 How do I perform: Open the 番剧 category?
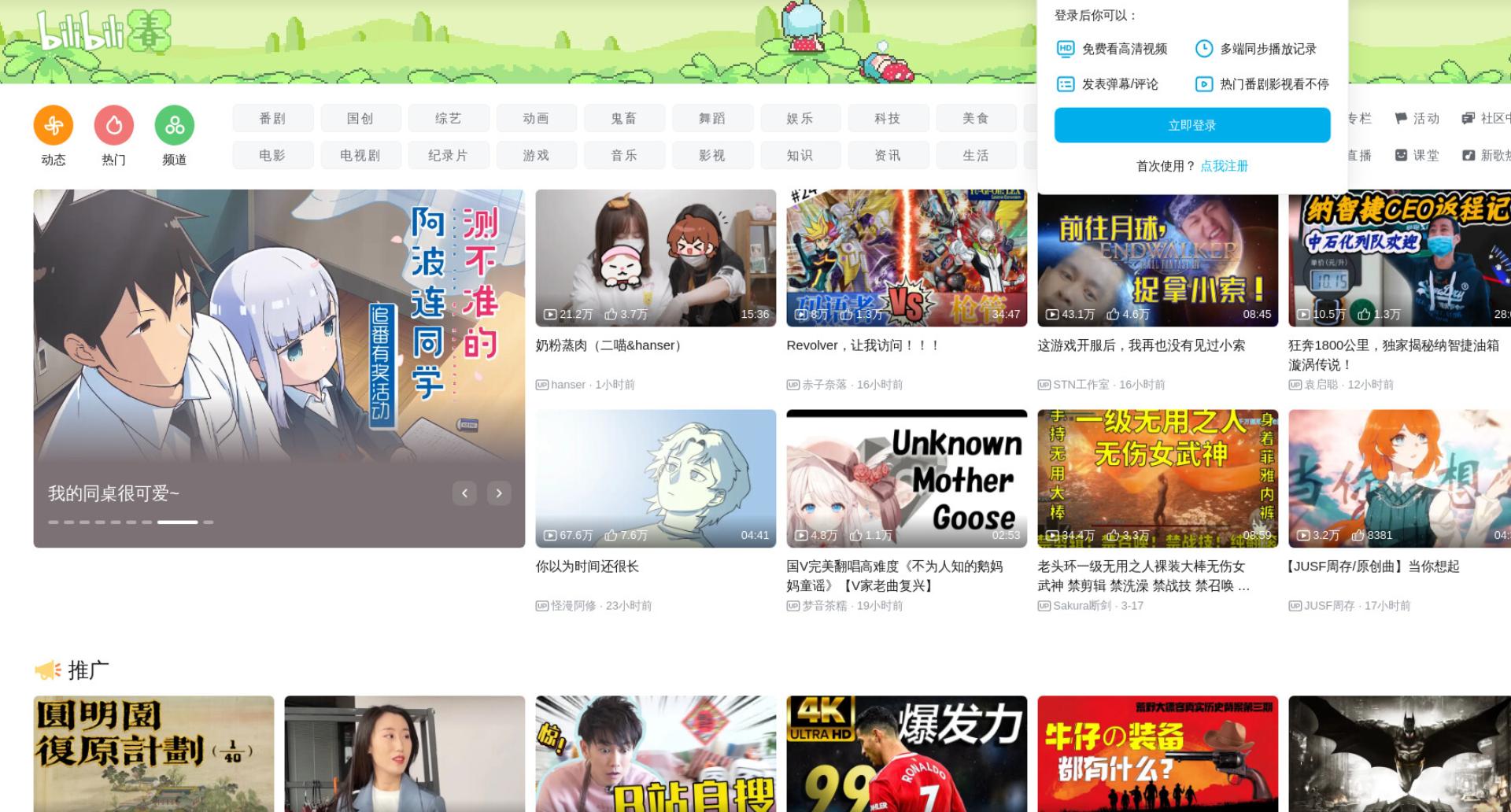point(272,118)
